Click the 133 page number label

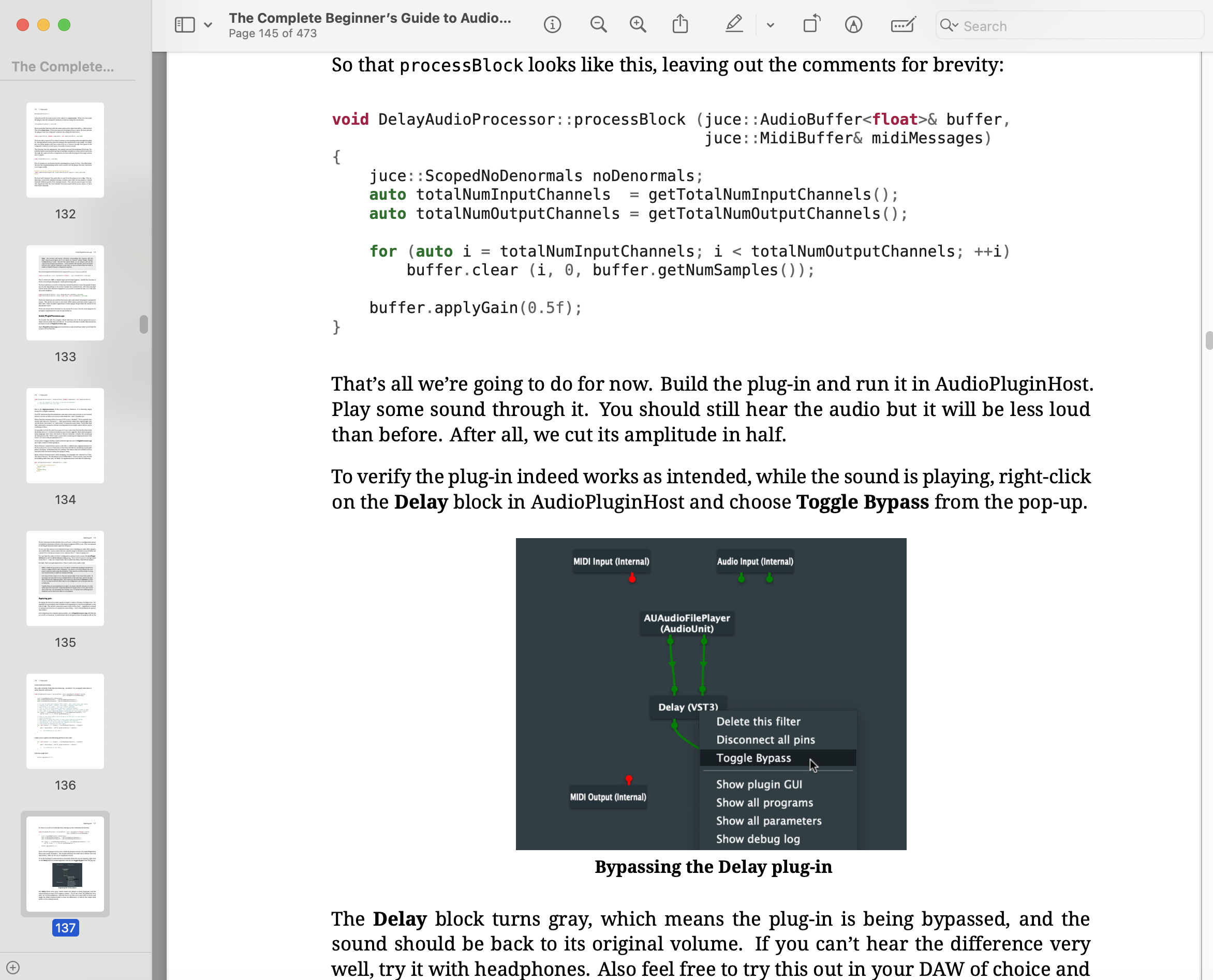coord(65,357)
